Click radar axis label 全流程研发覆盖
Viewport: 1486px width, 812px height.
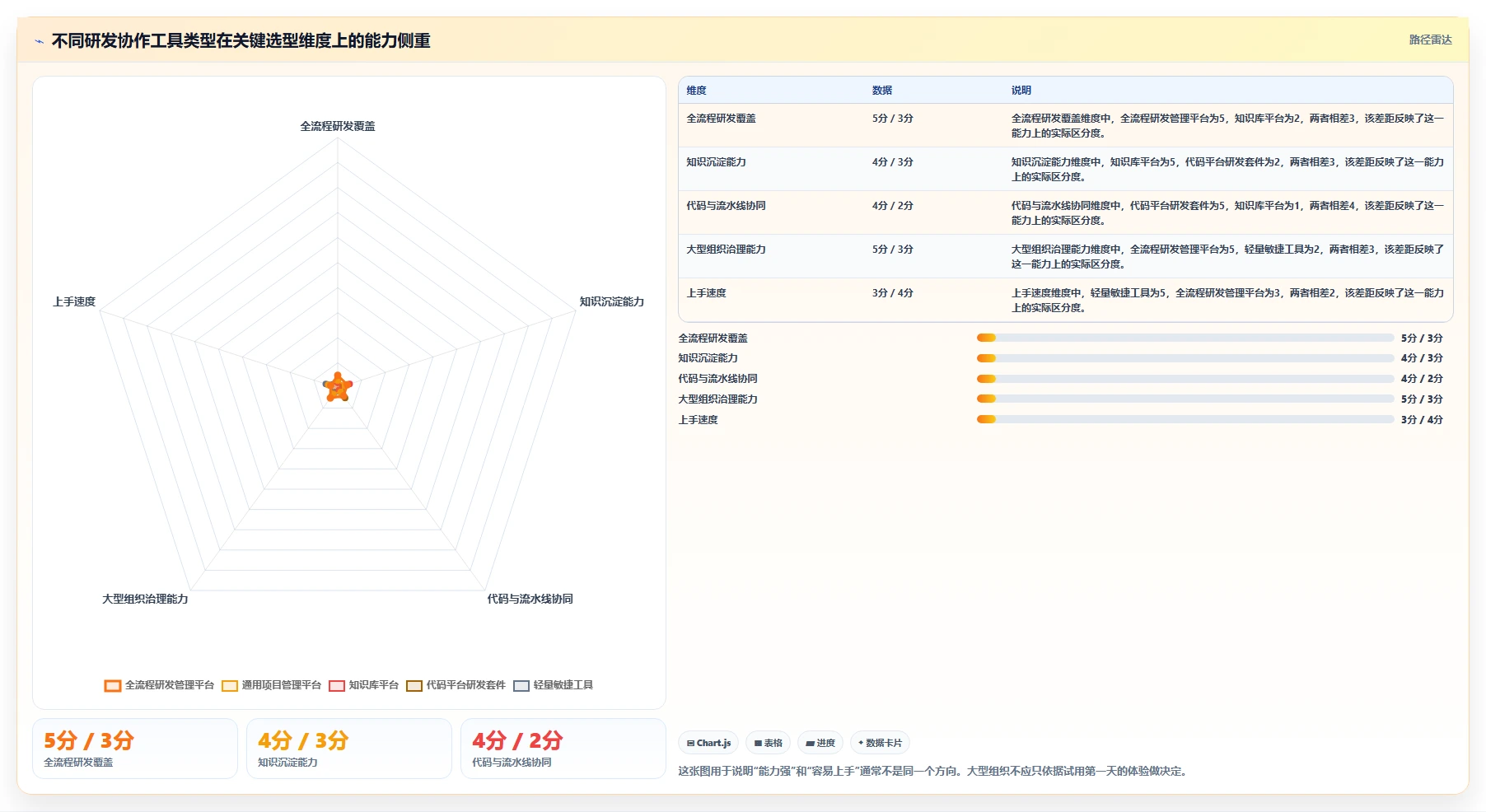pos(338,126)
